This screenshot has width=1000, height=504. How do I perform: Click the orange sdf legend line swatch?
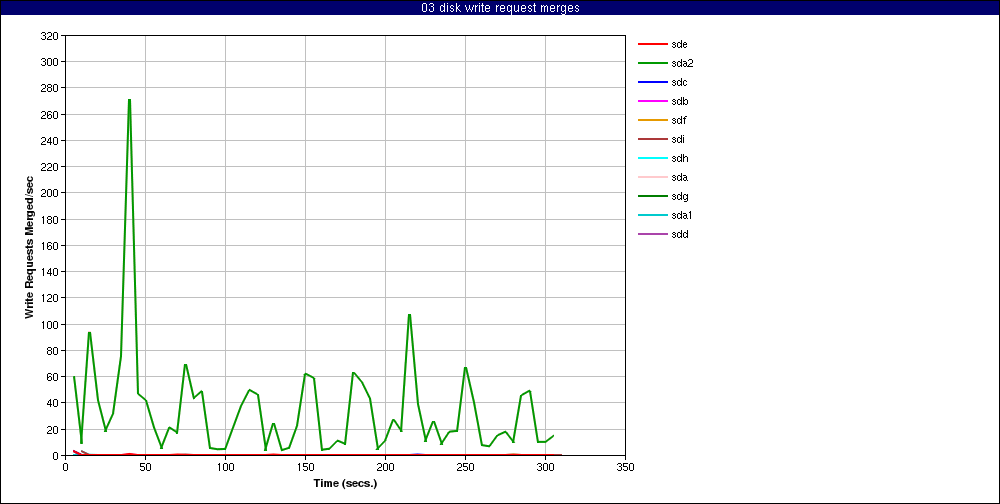tap(652, 121)
